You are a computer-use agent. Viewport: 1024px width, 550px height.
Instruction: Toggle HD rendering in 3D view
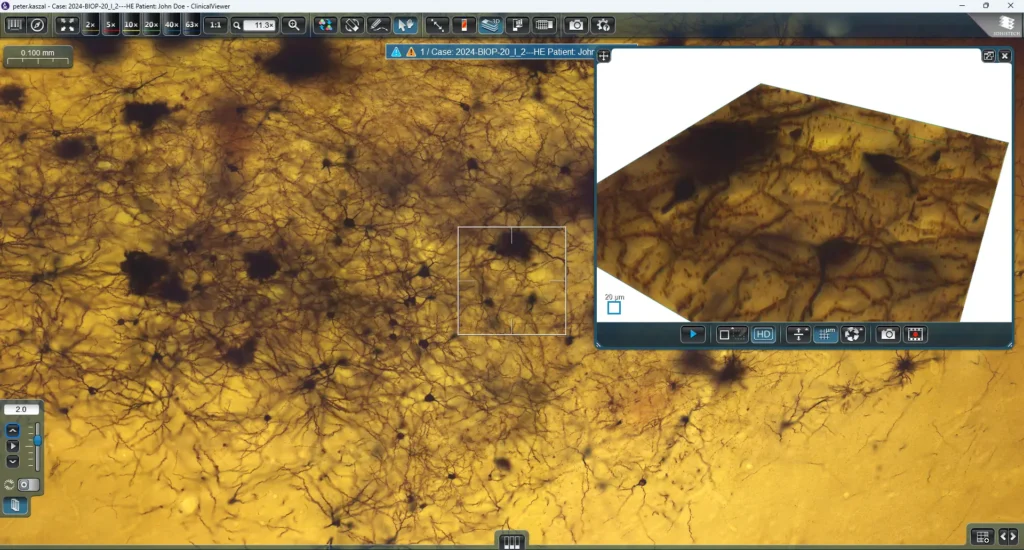pos(763,334)
